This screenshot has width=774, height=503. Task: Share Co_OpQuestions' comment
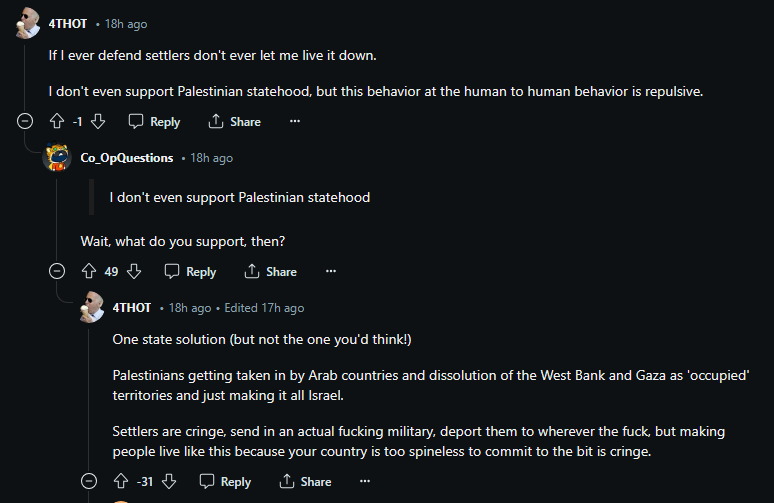[x=270, y=272]
